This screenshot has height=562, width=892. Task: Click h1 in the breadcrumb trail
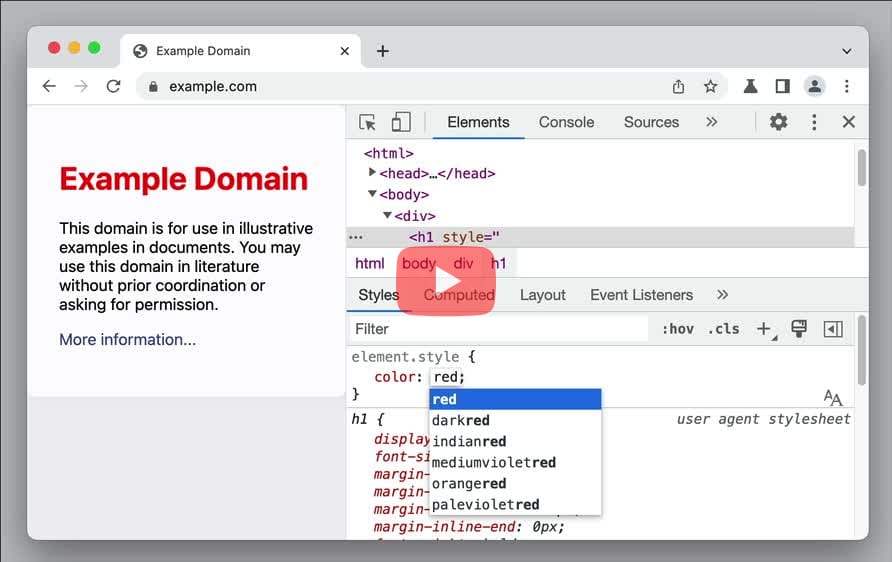(498, 263)
